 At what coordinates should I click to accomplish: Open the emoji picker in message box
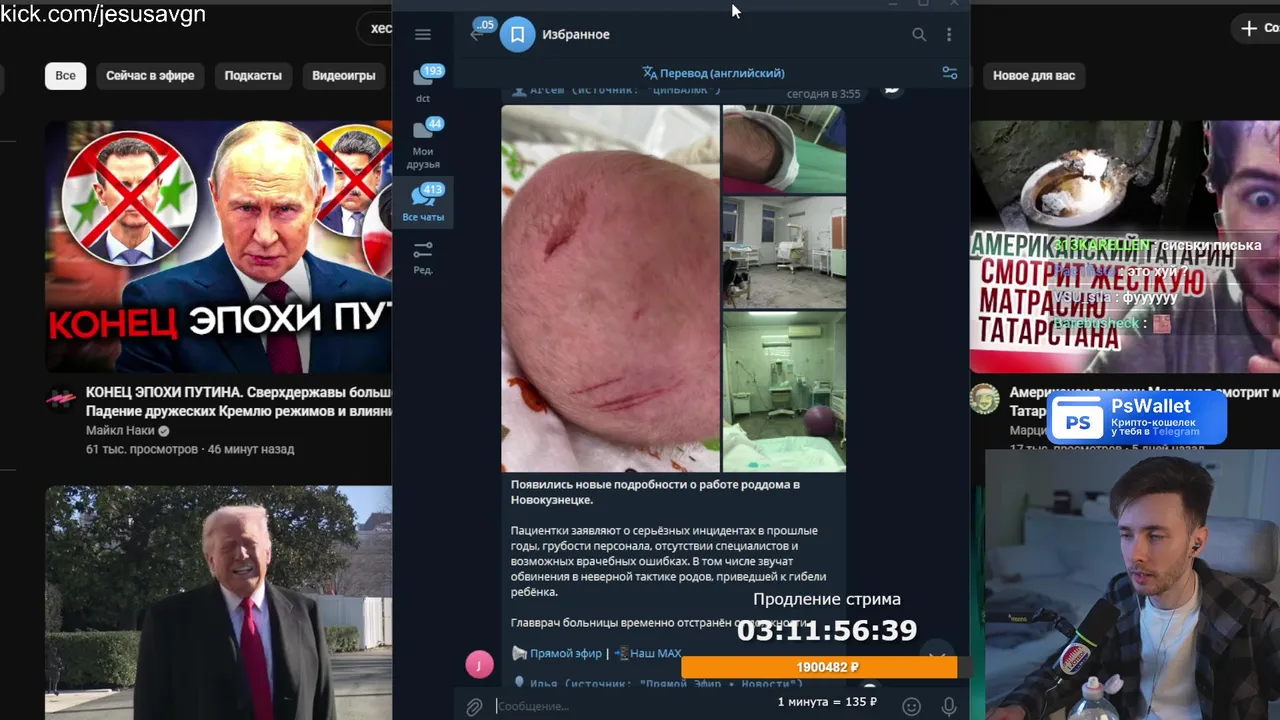(911, 706)
